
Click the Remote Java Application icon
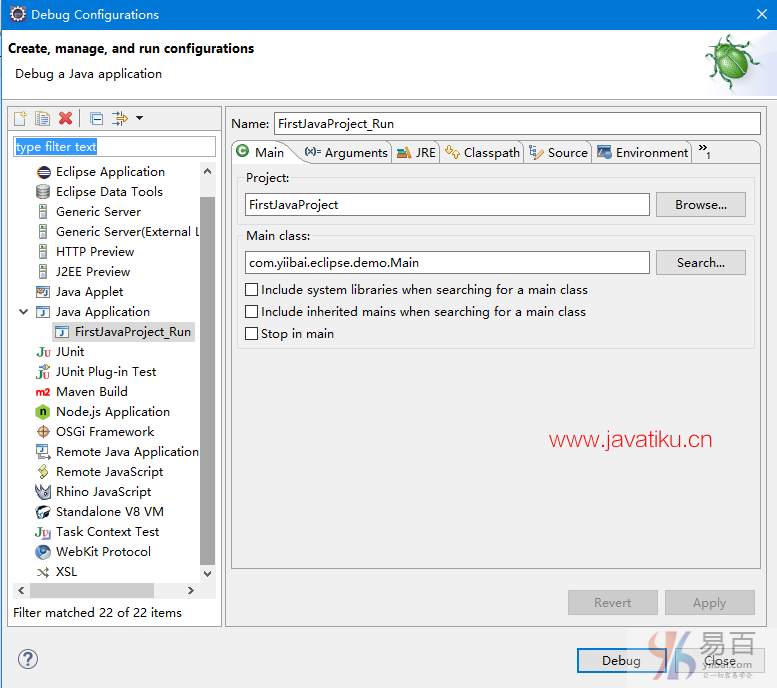click(43, 452)
